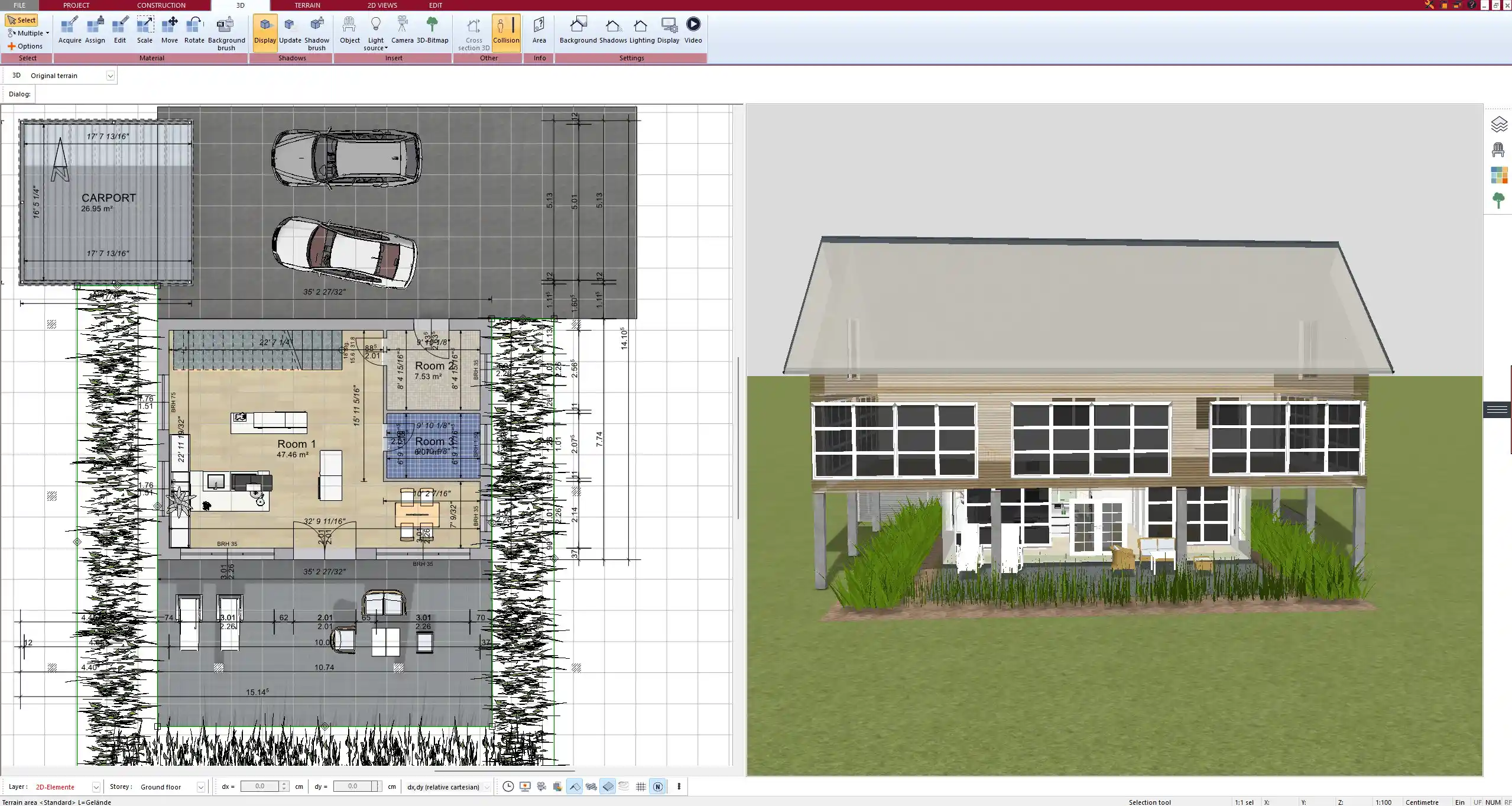The height and width of the screenshot is (806, 1512).
Task: Open the Original terrain dropdown
Action: tap(111, 75)
